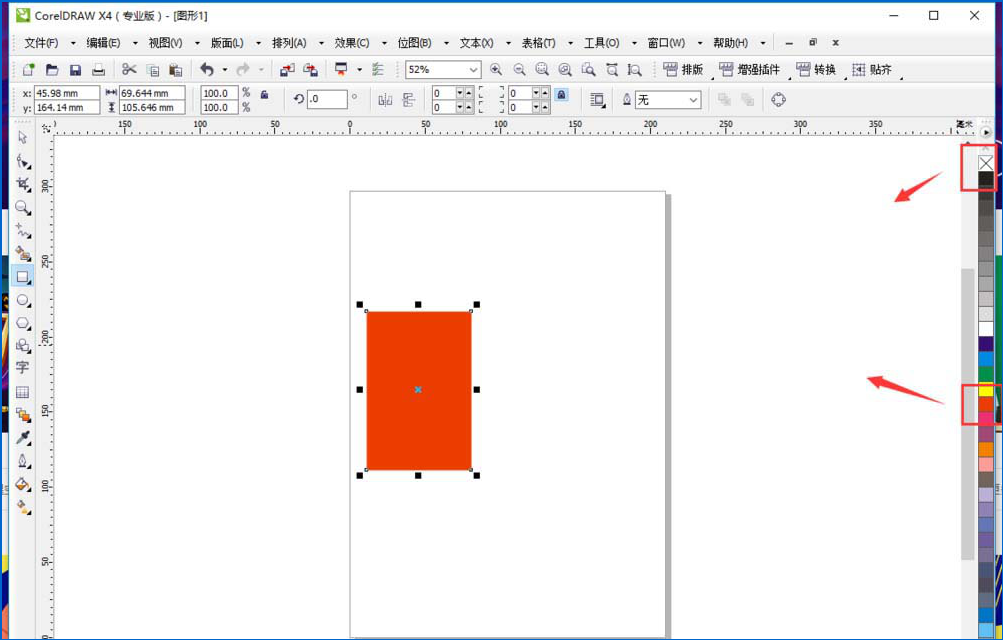Toggle the lock ratio padlock
Screen dimensions: 1003x640
264,94
